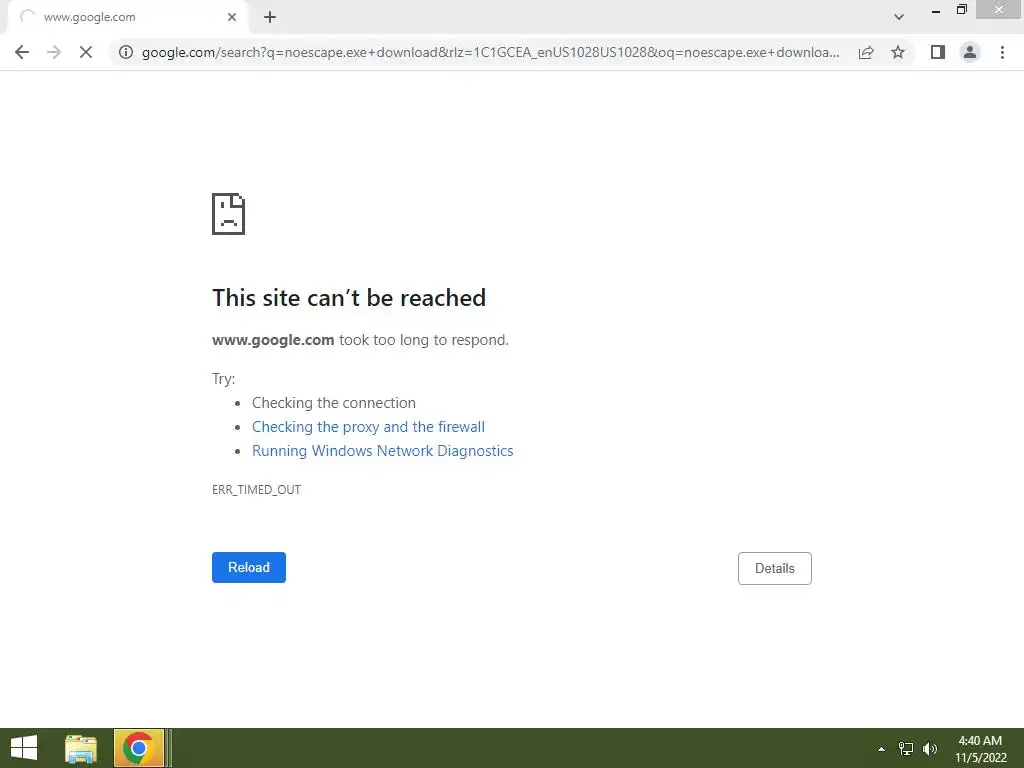The height and width of the screenshot is (768, 1024).
Task: Open a new tab
Action: tap(270, 17)
